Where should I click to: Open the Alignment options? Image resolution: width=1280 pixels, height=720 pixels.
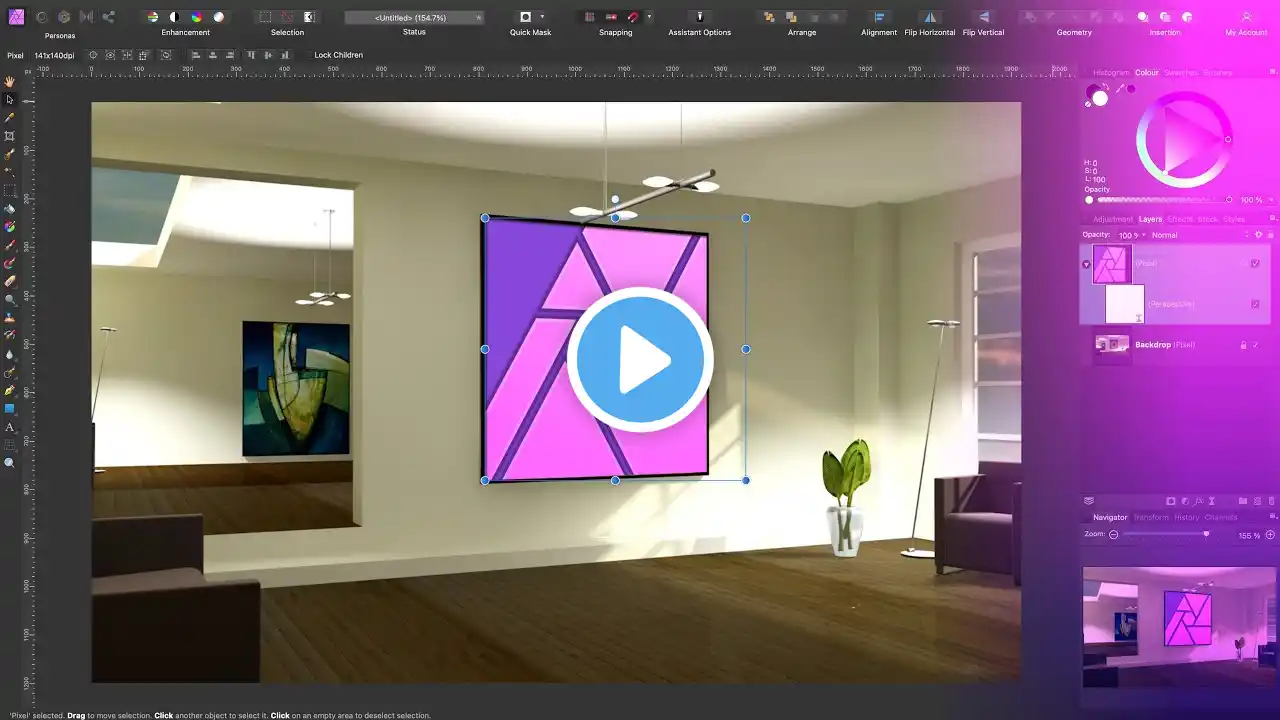879,17
